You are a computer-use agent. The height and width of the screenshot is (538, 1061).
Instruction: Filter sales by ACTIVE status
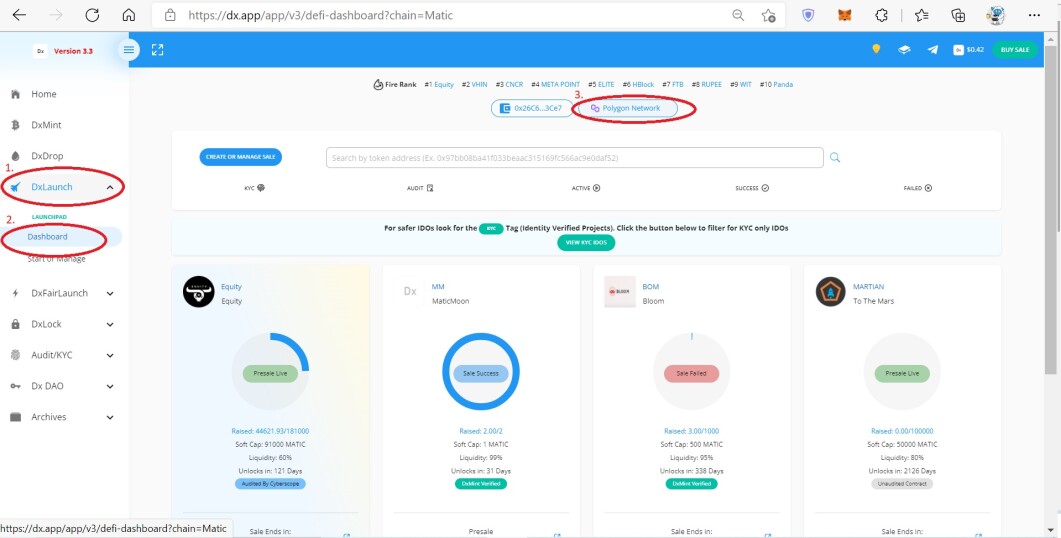(x=586, y=188)
